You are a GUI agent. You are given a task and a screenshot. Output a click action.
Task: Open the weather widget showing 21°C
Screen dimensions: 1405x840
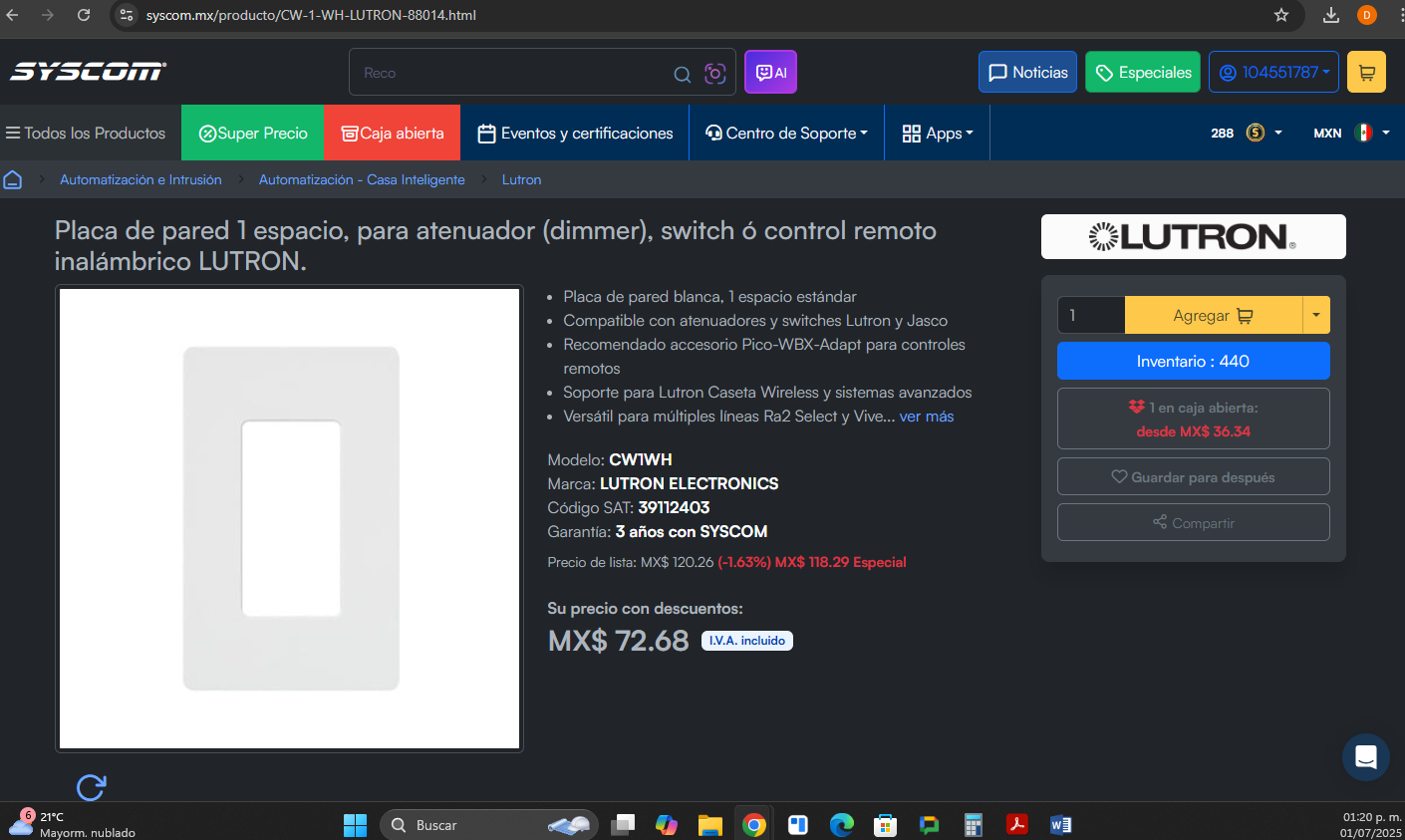70,825
